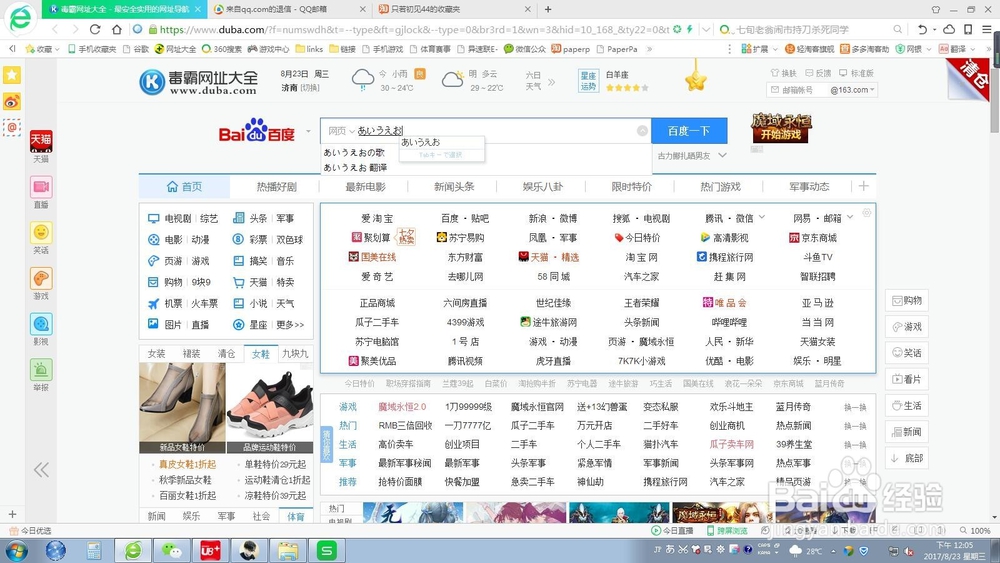This screenshot has width=1000, height=563.
Task: Select the 热播好剧 tab
Action: pos(277,186)
